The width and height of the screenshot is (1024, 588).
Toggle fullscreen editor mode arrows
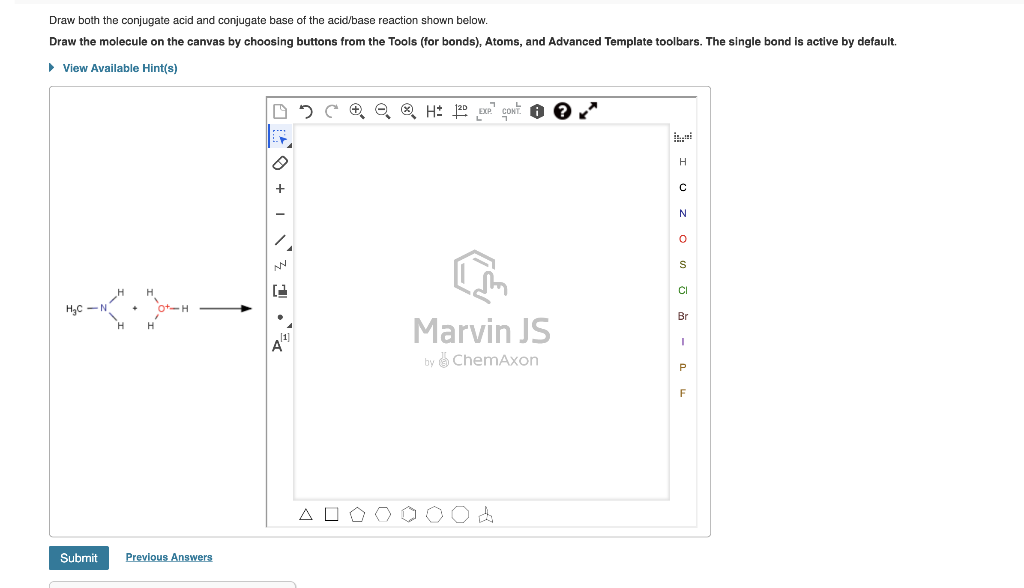coord(588,111)
